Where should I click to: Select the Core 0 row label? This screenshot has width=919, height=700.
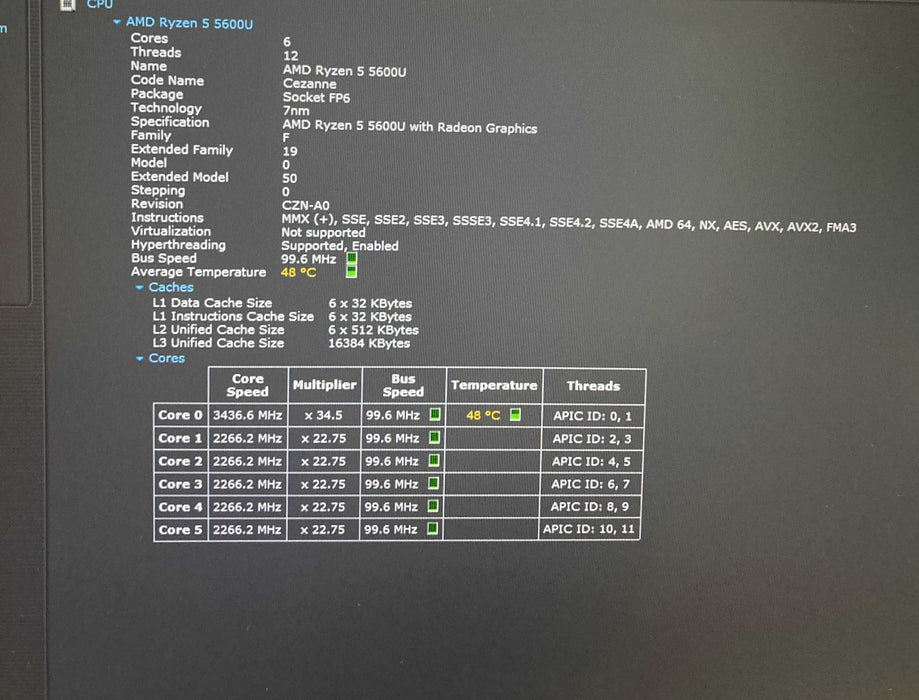coord(180,414)
